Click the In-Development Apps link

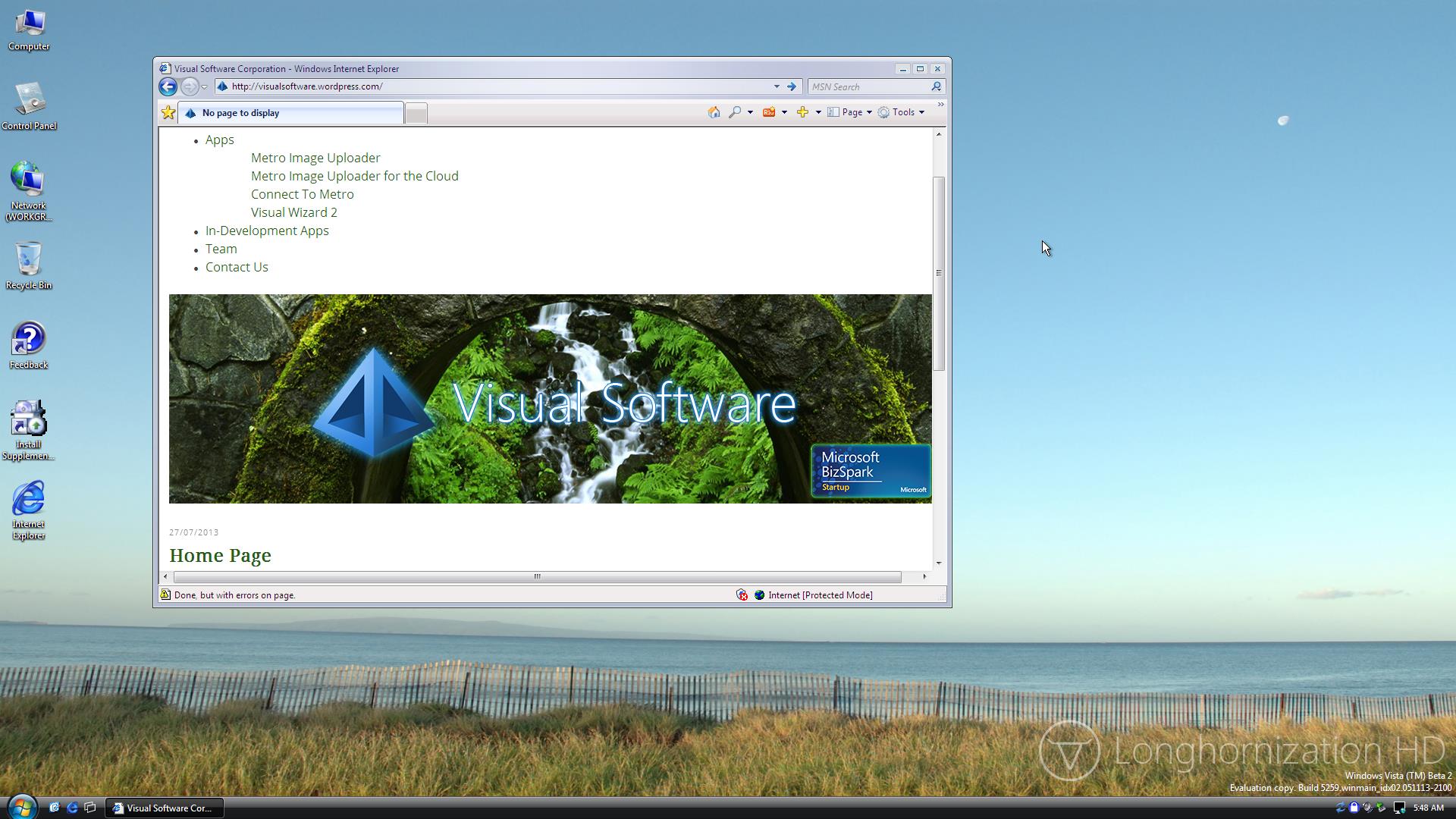click(x=267, y=231)
